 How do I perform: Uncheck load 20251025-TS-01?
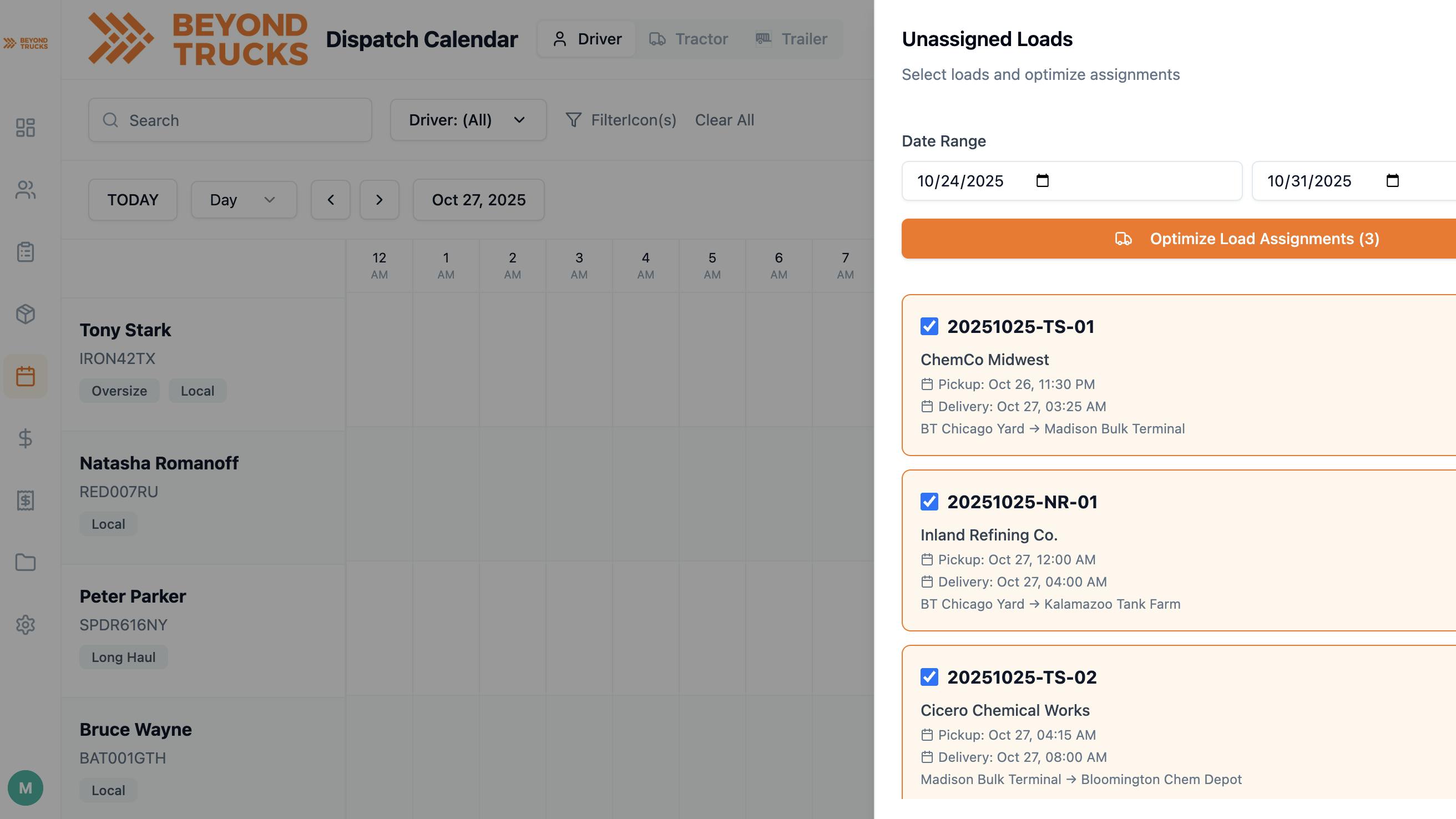(929, 326)
